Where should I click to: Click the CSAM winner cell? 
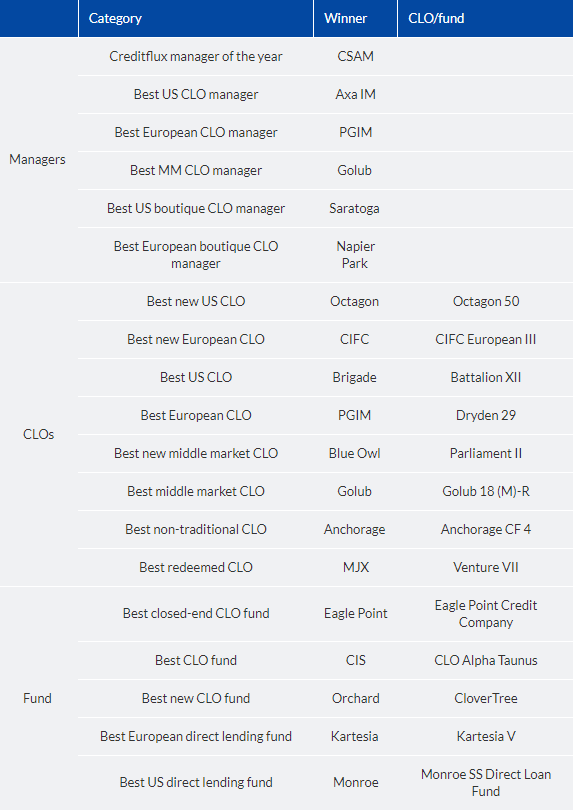click(x=355, y=56)
